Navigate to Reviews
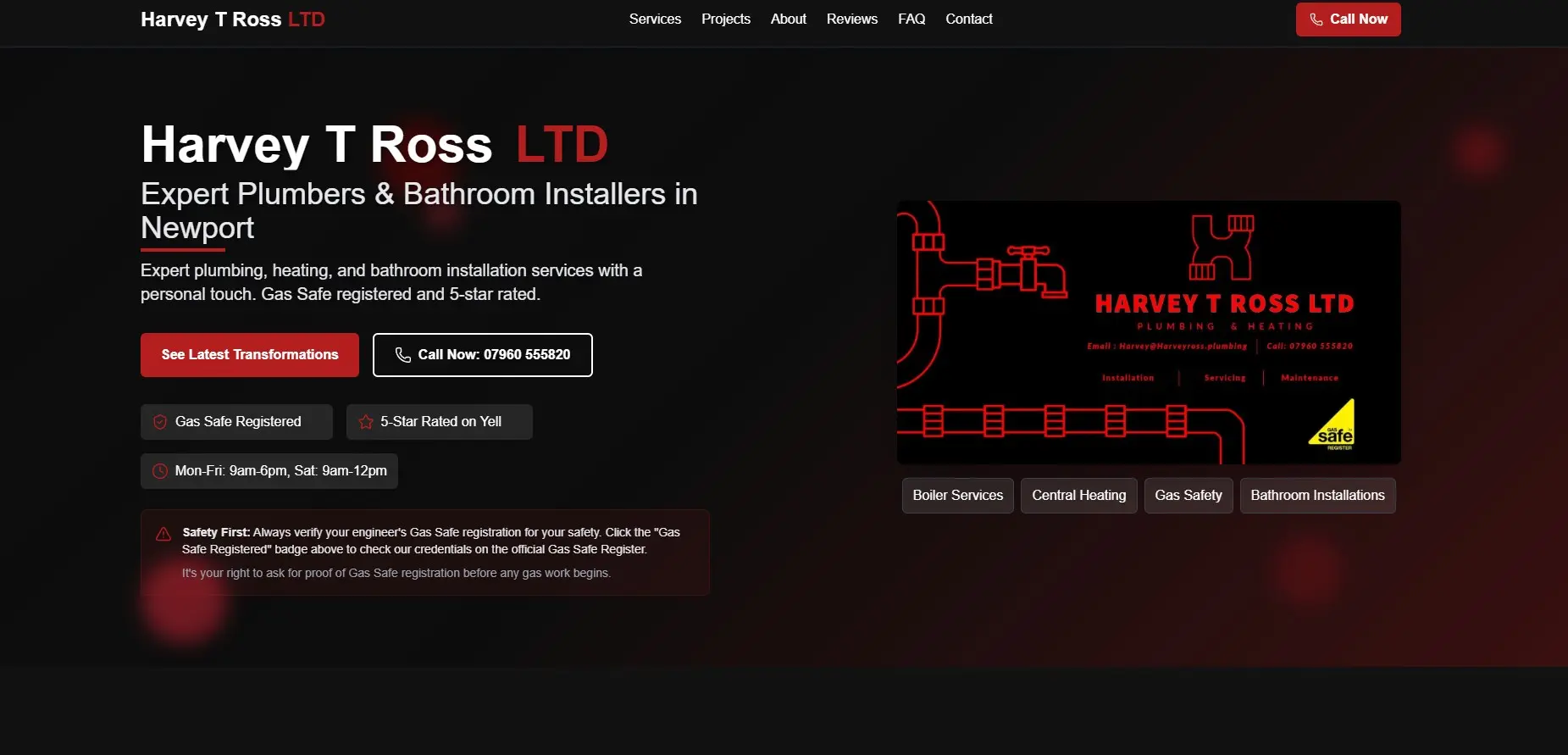Screen dimensions: 1568x755 [x=852, y=19]
